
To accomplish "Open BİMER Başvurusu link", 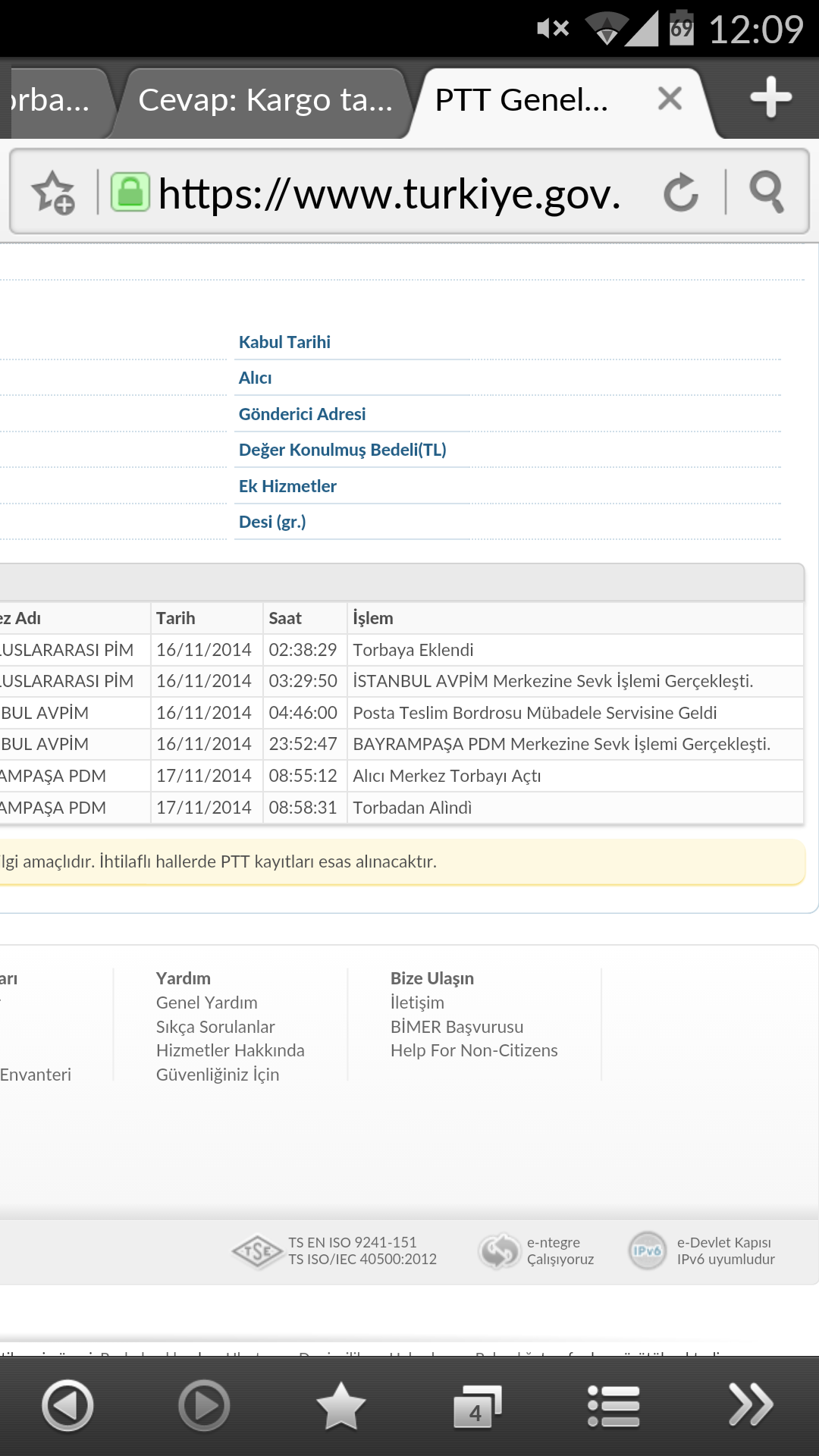I will click(457, 1027).
